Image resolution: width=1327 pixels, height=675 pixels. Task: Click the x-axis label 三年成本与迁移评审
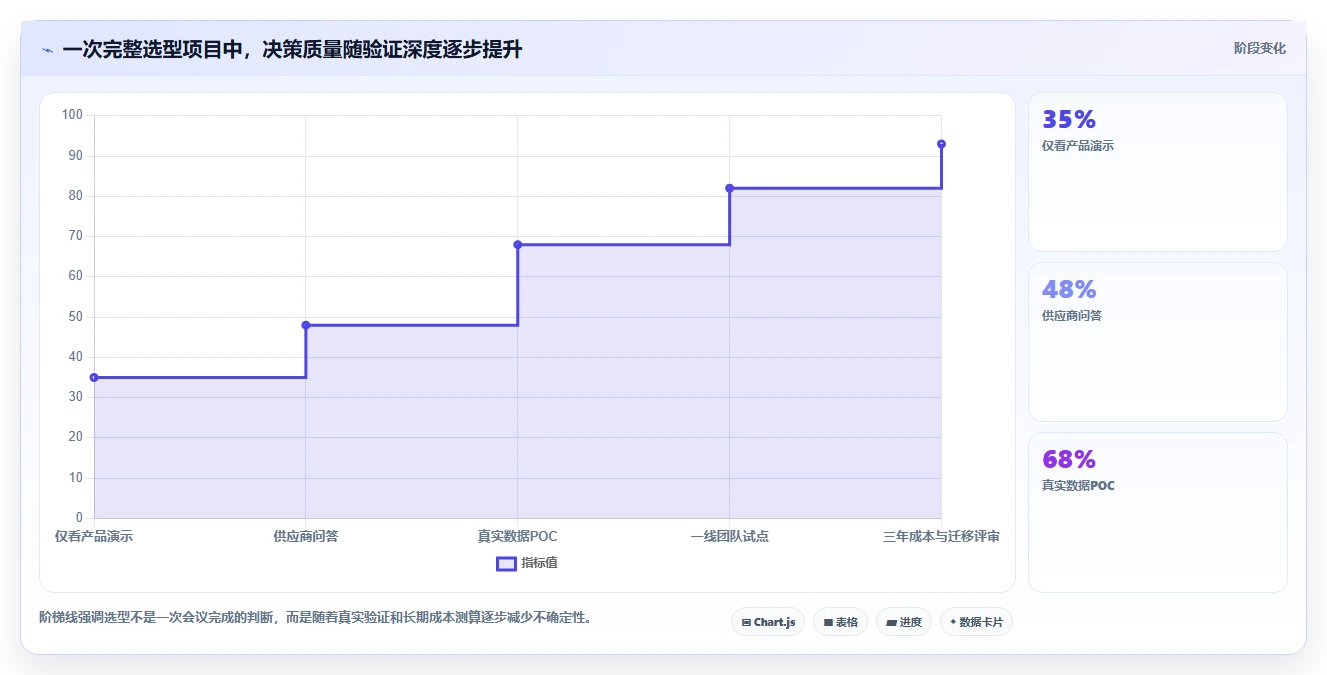click(x=941, y=536)
